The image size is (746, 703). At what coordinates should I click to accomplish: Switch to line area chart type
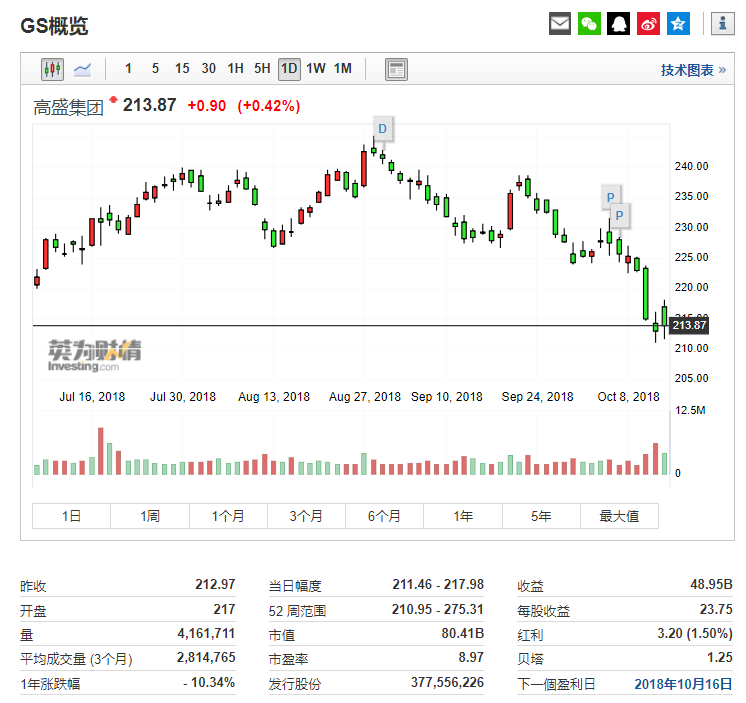pyautogui.click(x=82, y=69)
